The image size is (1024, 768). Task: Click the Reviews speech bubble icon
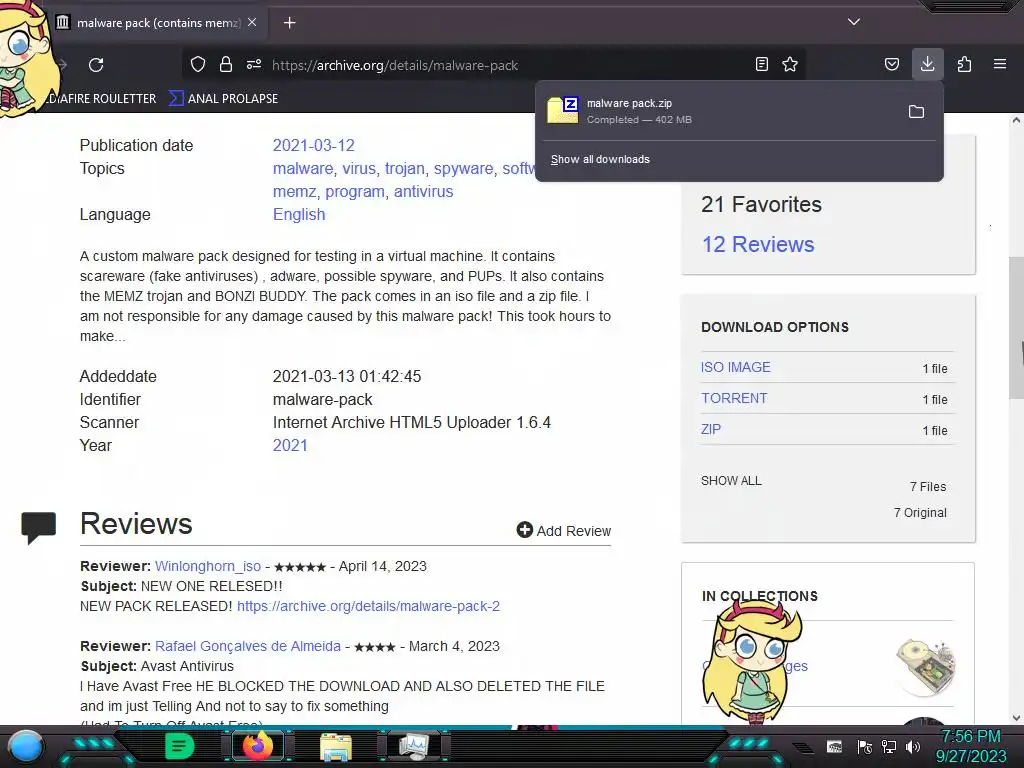pos(39,528)
